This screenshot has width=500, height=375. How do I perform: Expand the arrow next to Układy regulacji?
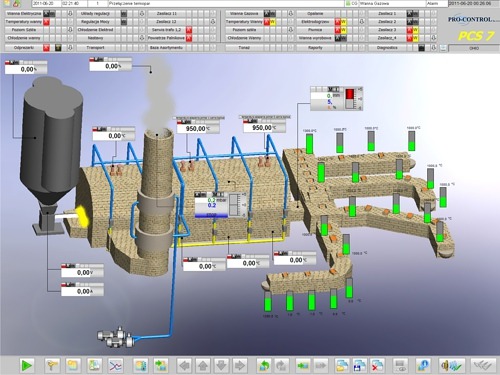click(x=142, y=14)
